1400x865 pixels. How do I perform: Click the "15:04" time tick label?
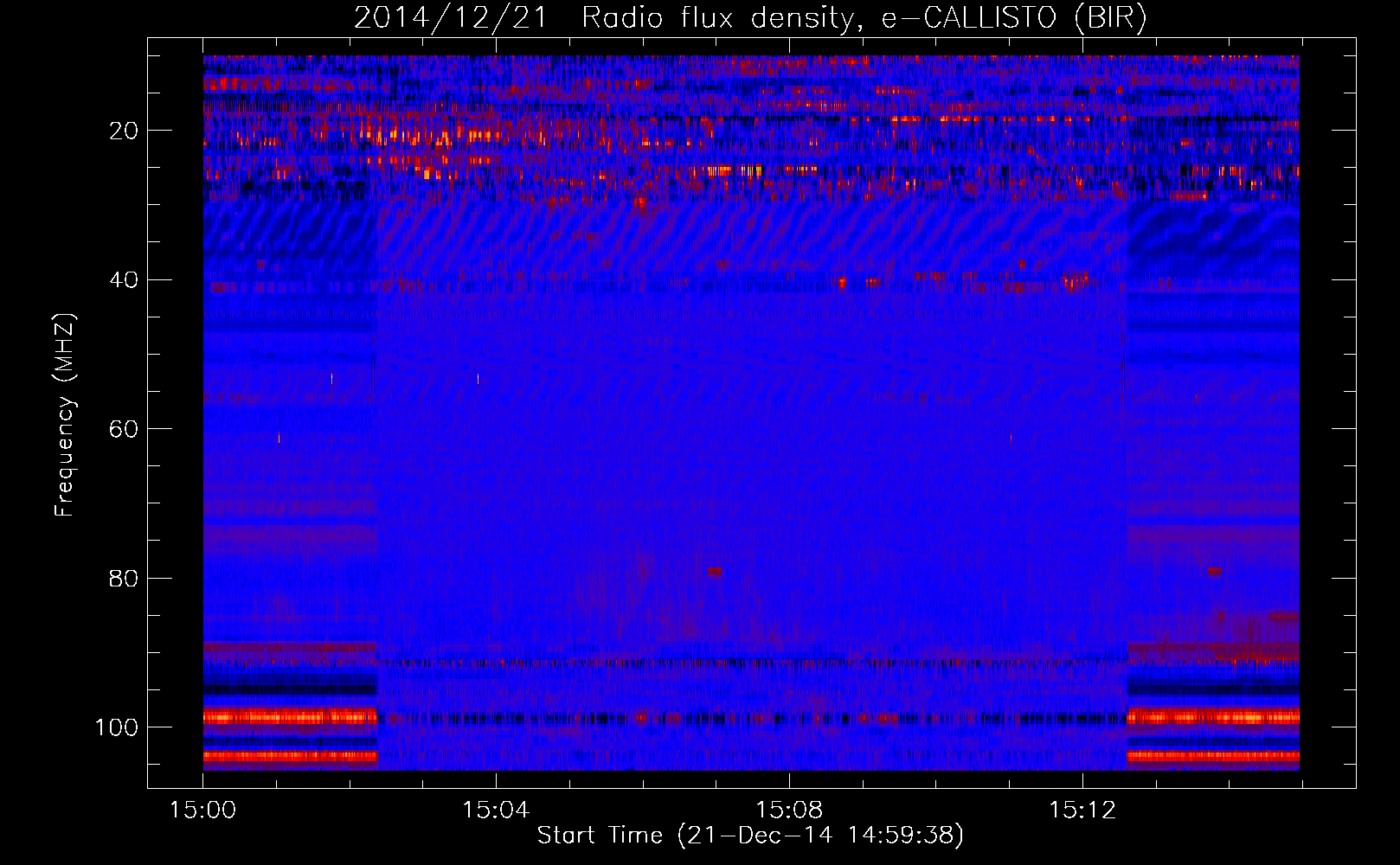click(x=496, y=811)
